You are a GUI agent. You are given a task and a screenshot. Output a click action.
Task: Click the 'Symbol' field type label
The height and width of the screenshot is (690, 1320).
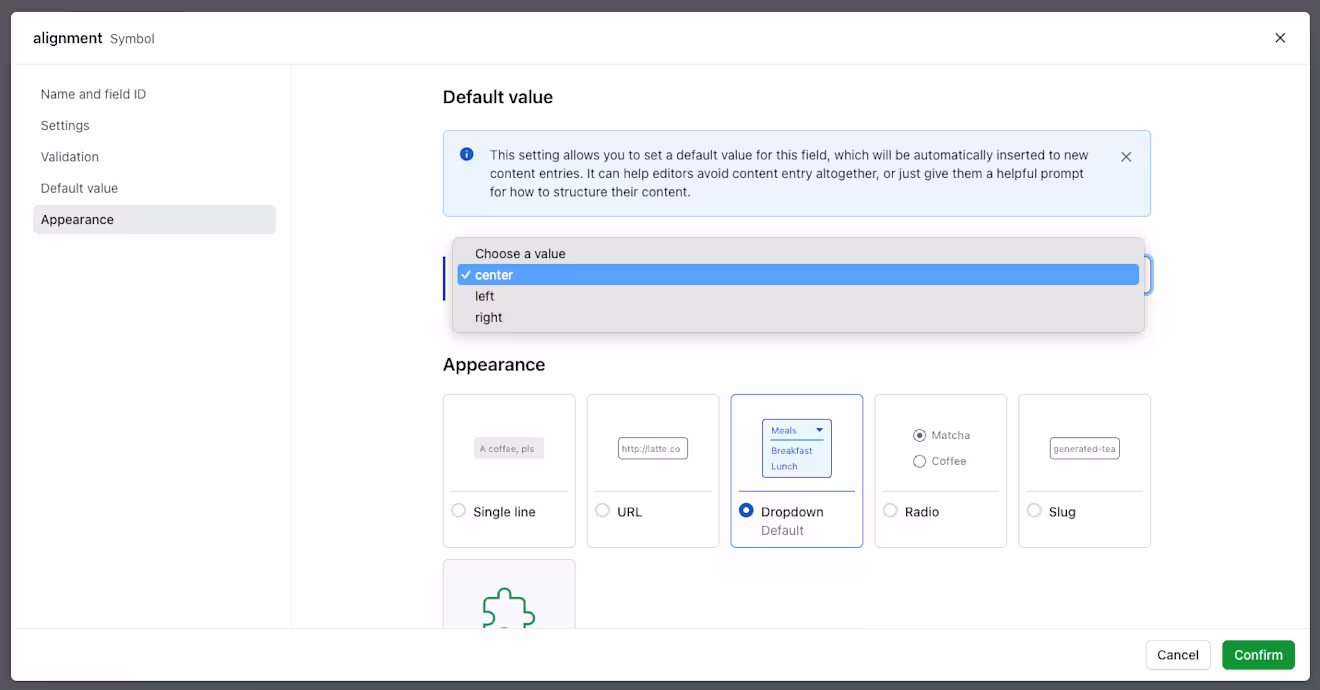click(132, 39)
